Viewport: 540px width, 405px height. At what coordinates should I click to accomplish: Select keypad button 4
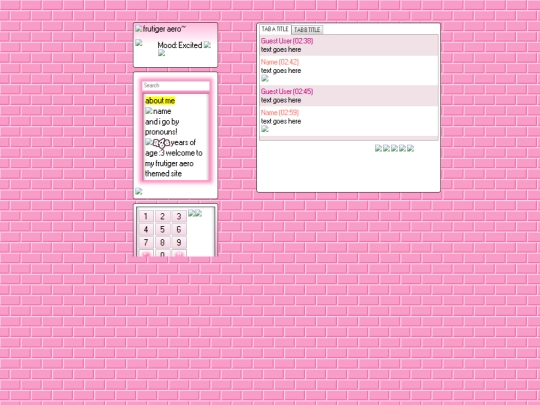click(146, 229)
